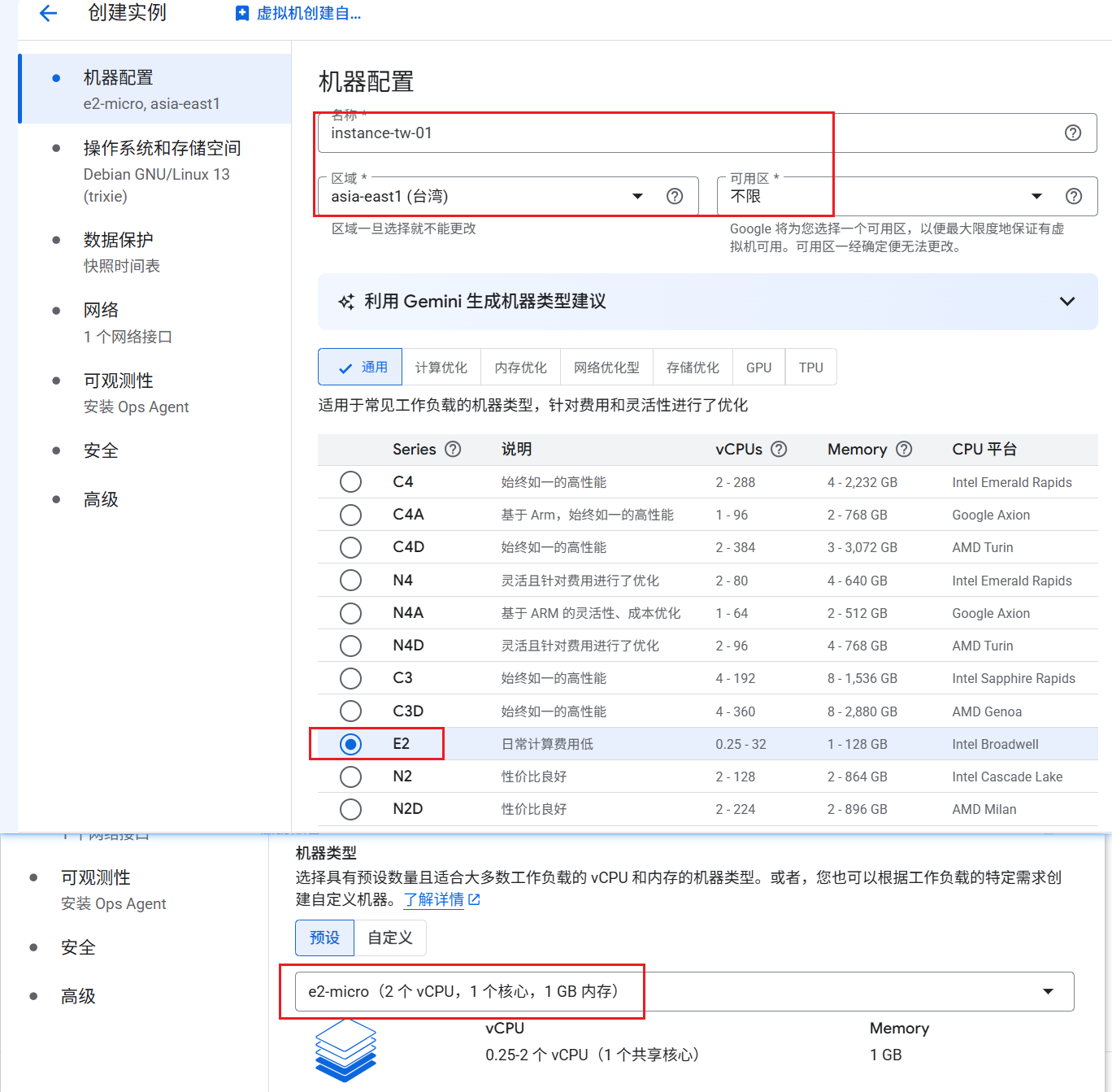Click the 虚拟机创建自... bookmark icon
The width and height of the screenshot is (1112, 1092).
tap(241, 13)
